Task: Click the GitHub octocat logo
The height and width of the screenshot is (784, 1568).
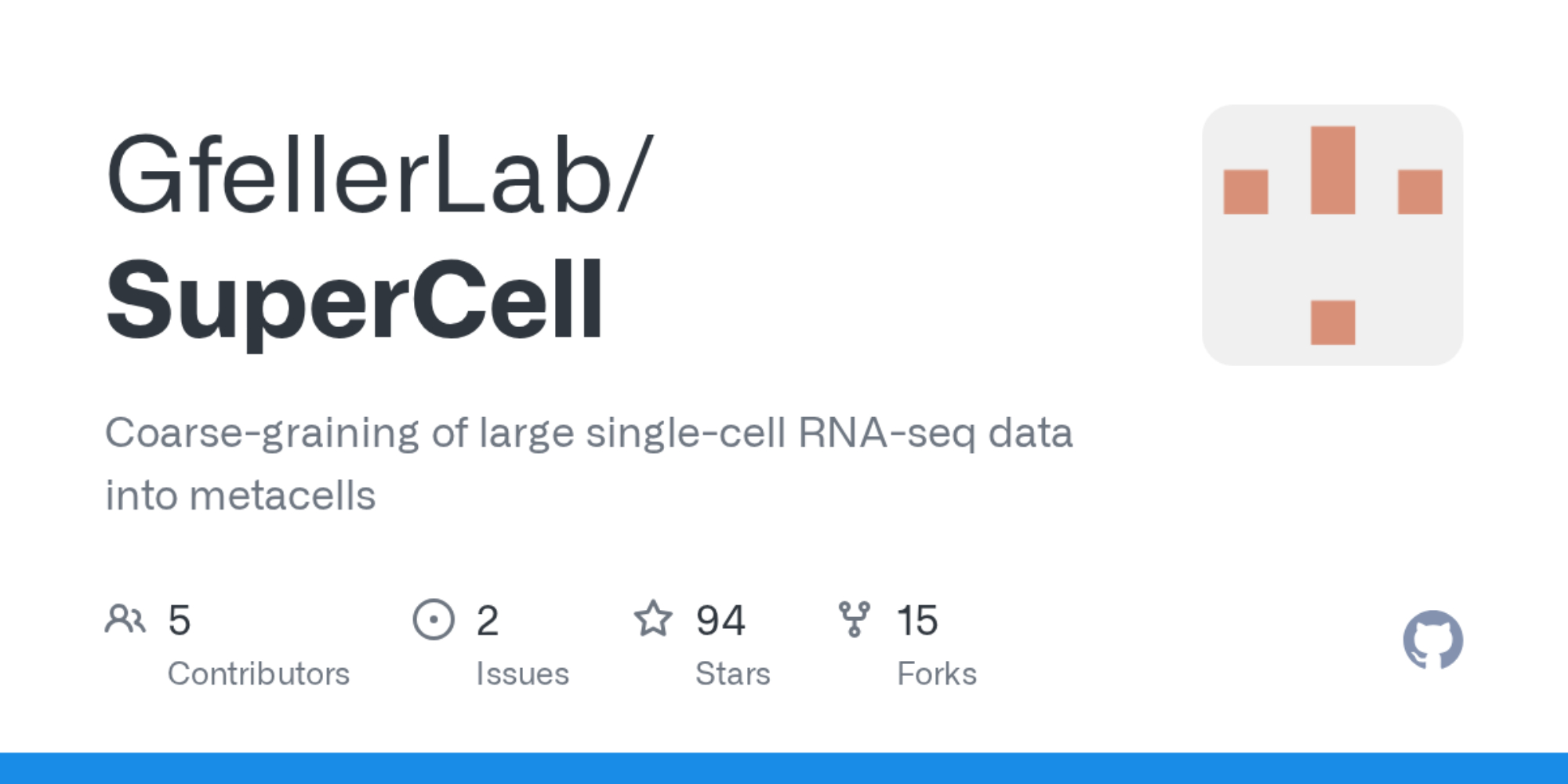Action: coord(1432,640)
